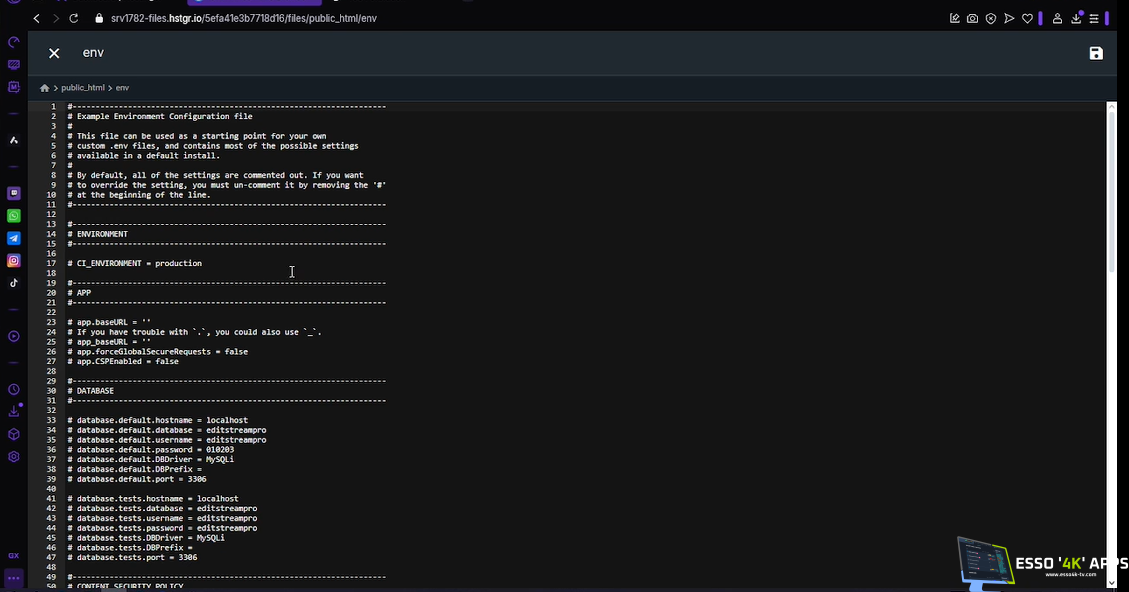The width and height of the screenshot is (1129, 592).
Task: Open Instagram in the browser sidebar
Action: (14, 260)
